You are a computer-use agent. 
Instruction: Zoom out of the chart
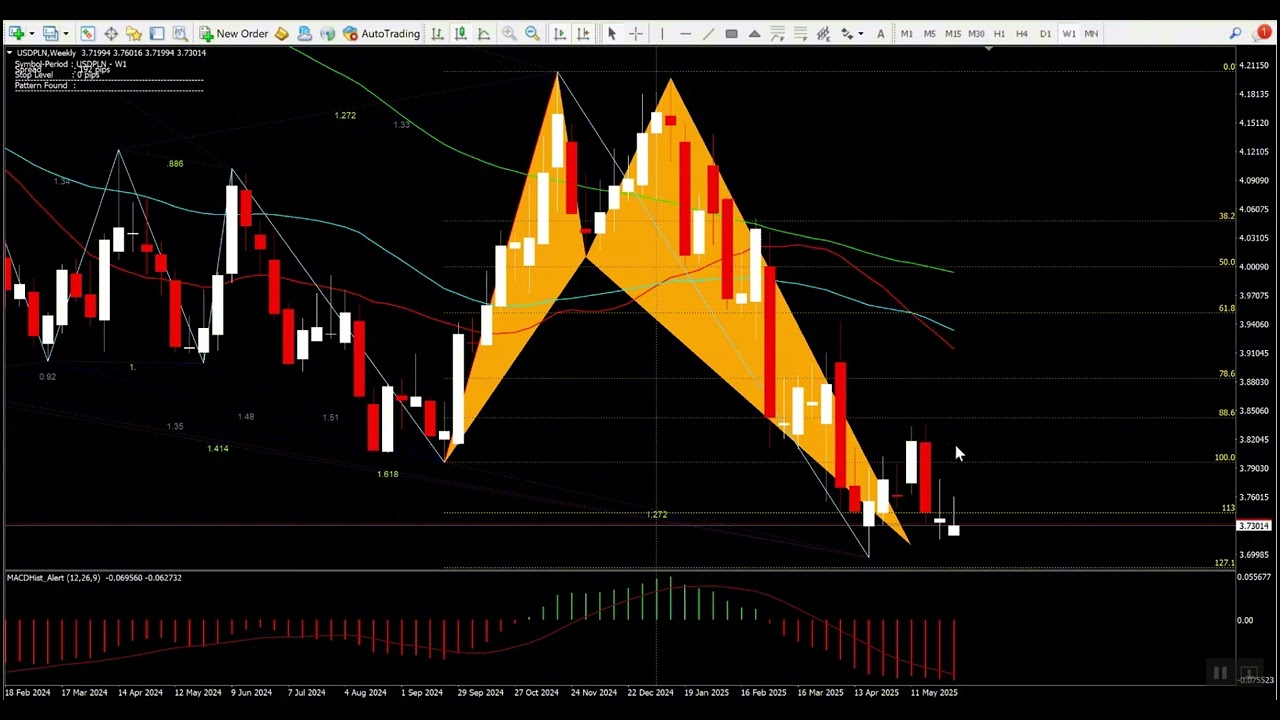[x=532, y=34]
